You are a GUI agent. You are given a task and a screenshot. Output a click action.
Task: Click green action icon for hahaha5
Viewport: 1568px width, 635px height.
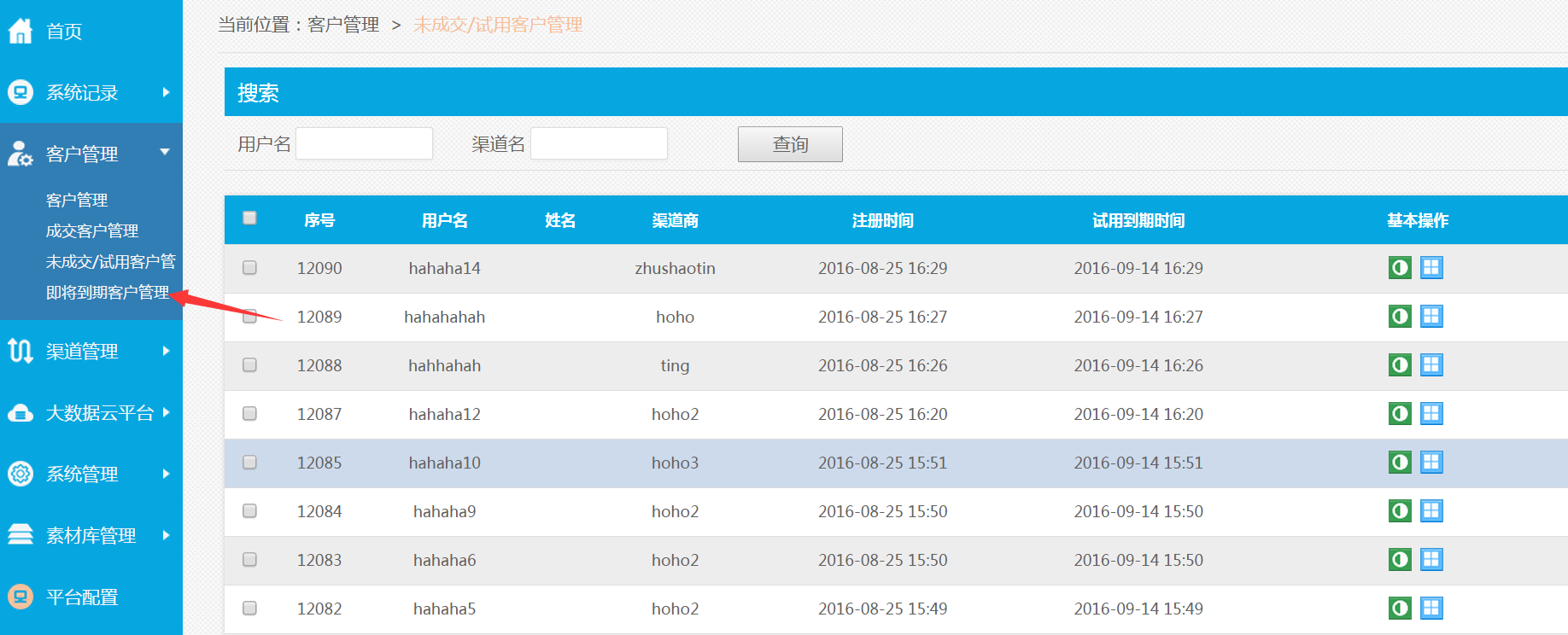[x=1400, y=609]
